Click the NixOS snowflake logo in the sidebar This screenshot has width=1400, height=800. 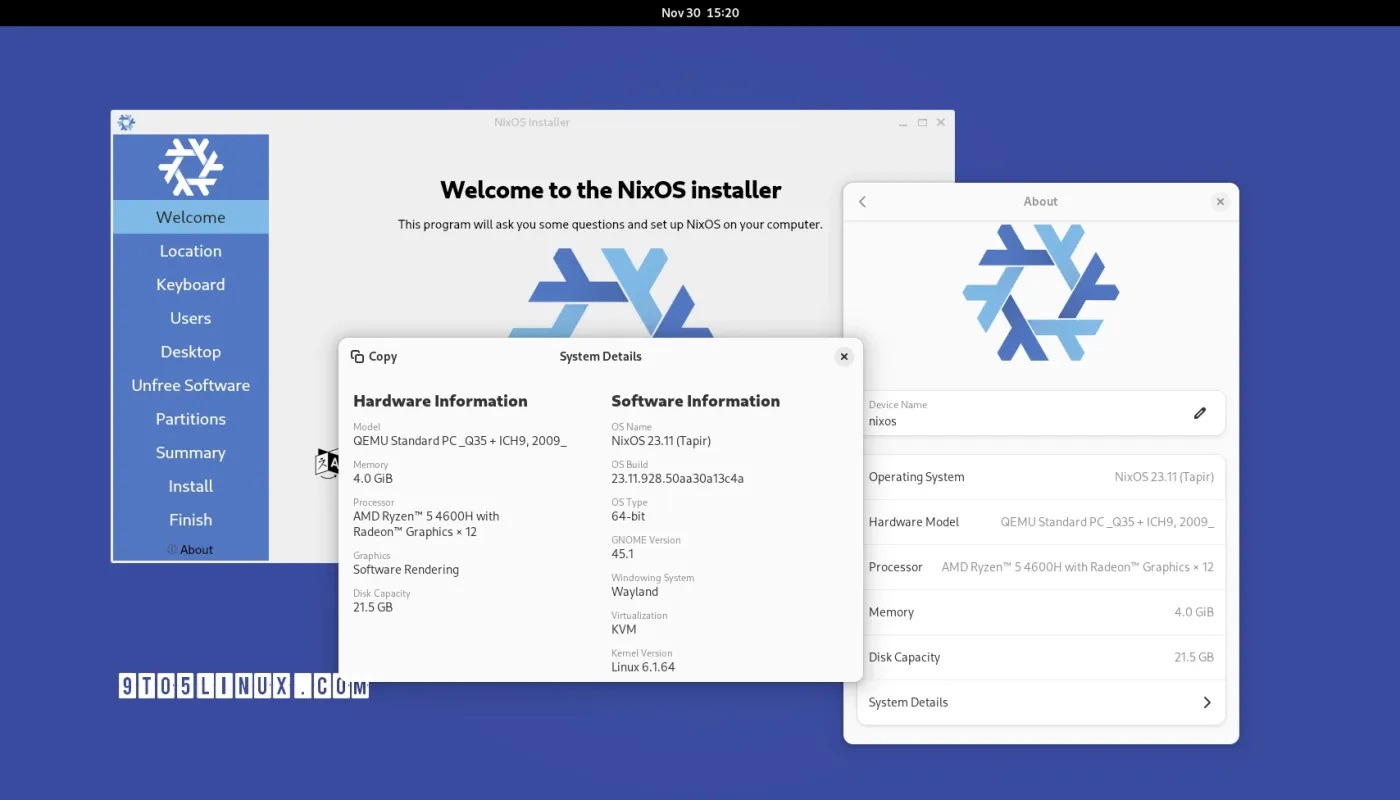click(190, 170)
